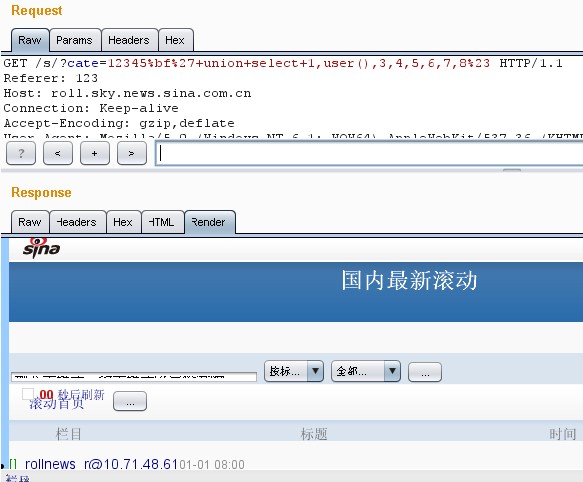
Task: Open Response Headers tab
Action: tap(77, 222)
